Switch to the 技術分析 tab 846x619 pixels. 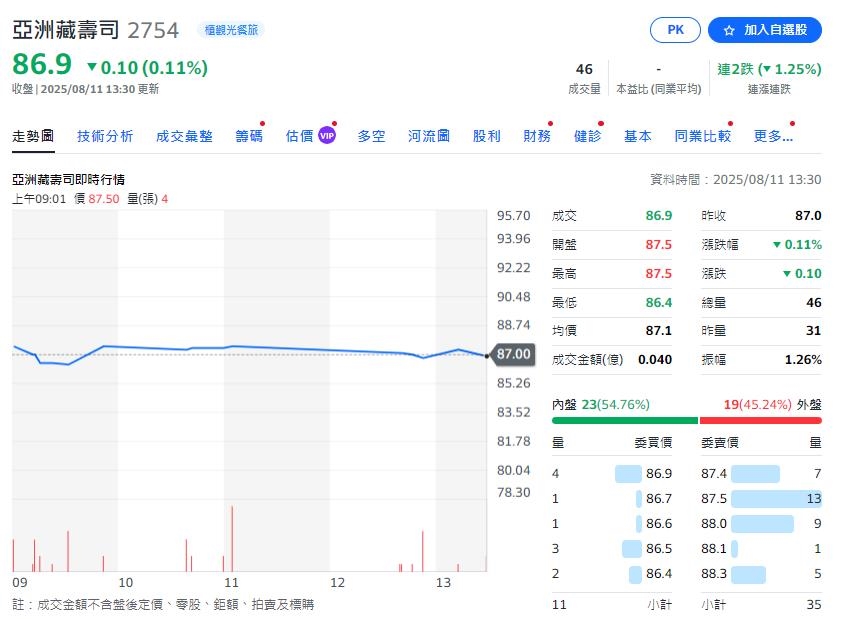coord(105,135)
